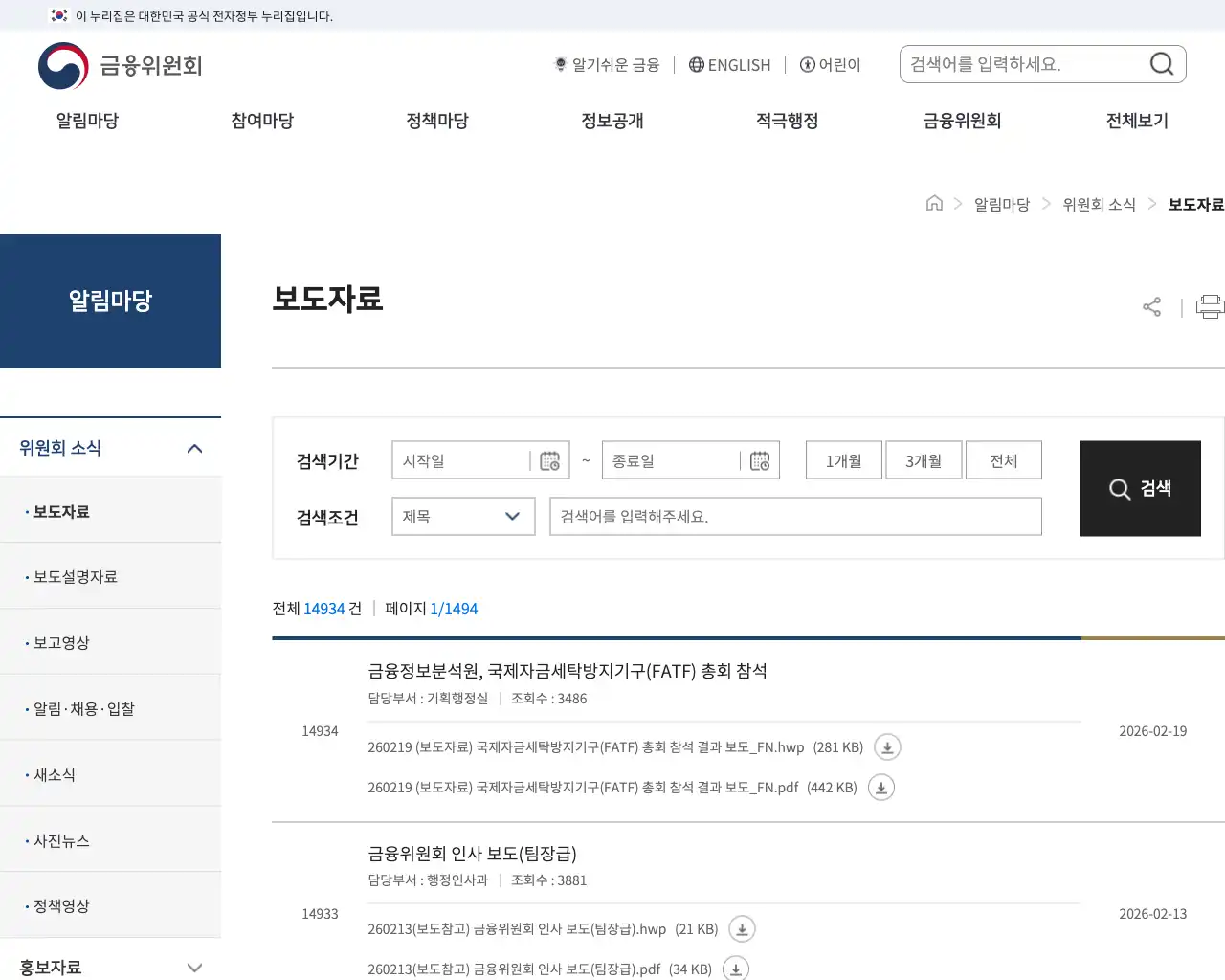Click the 금융위원회 logo emblem
Screen dimensions: 1225x980
point(63,66)
